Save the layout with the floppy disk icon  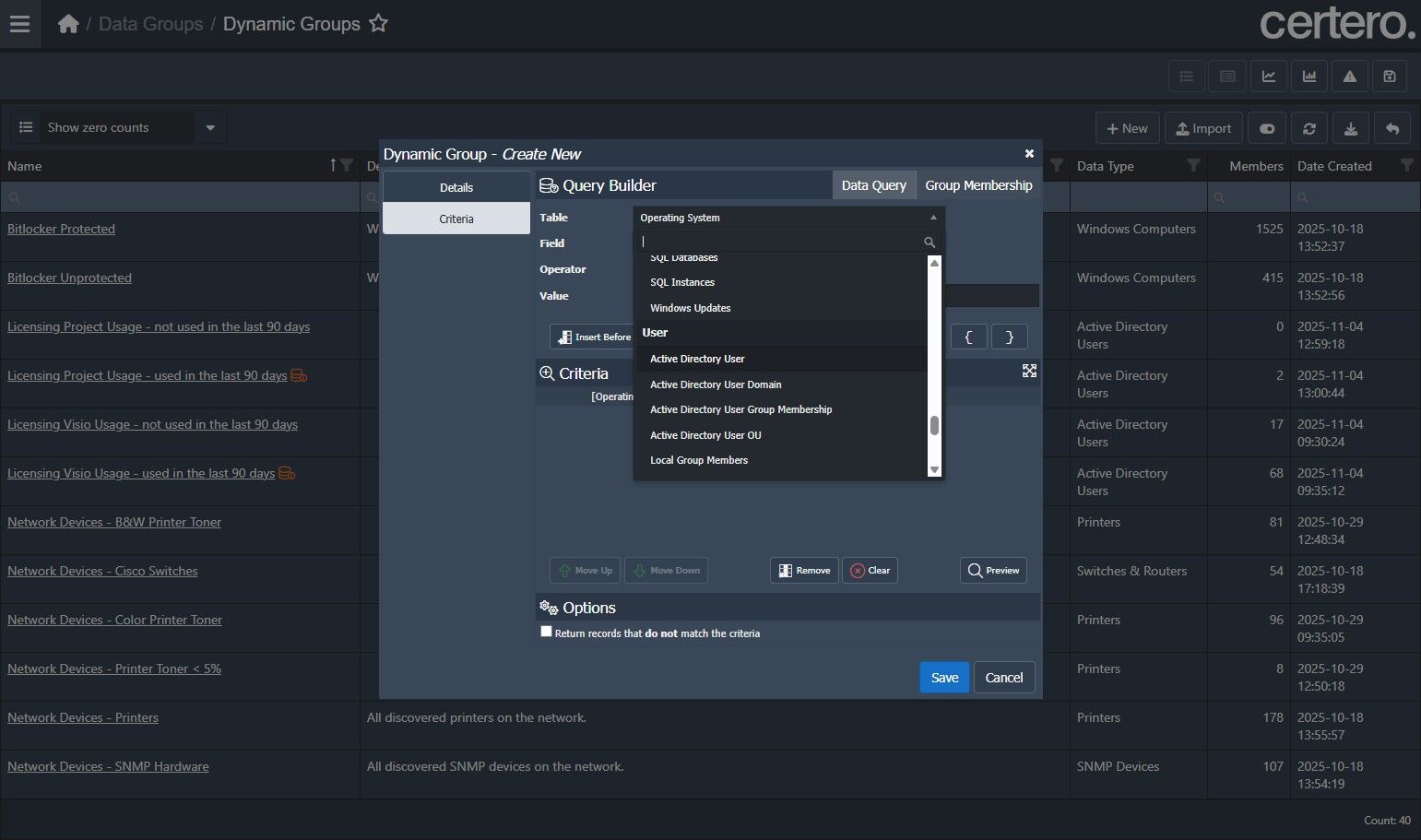click(x=1390, y=77)
